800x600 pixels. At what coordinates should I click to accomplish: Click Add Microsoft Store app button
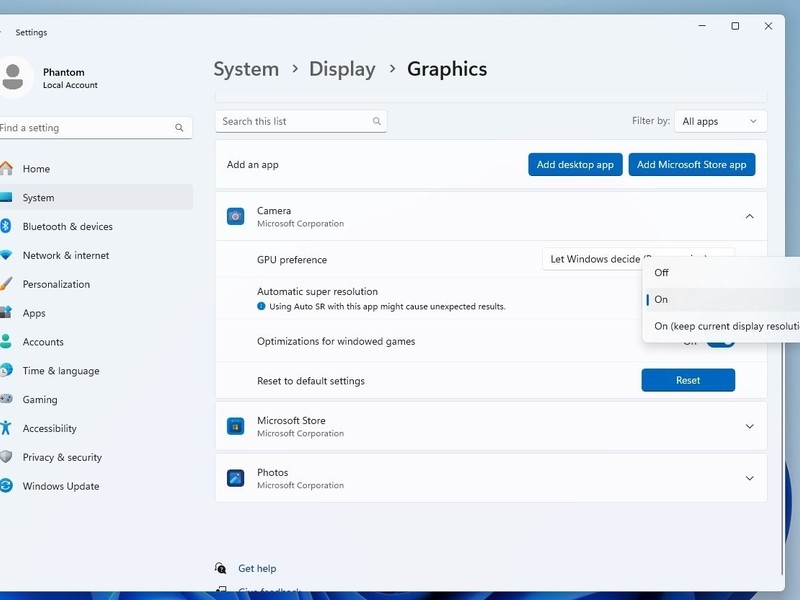pos(691,164)
